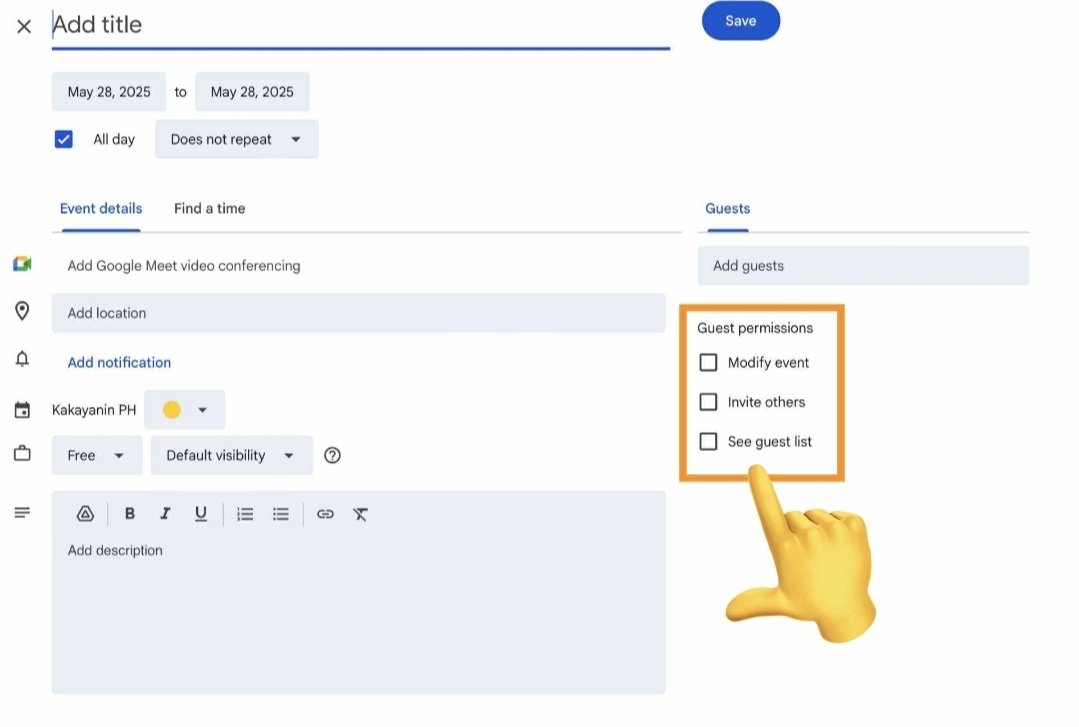Switch to the Find a time tab
Viewport: 1079px width, 727px height.
[209, 209]
